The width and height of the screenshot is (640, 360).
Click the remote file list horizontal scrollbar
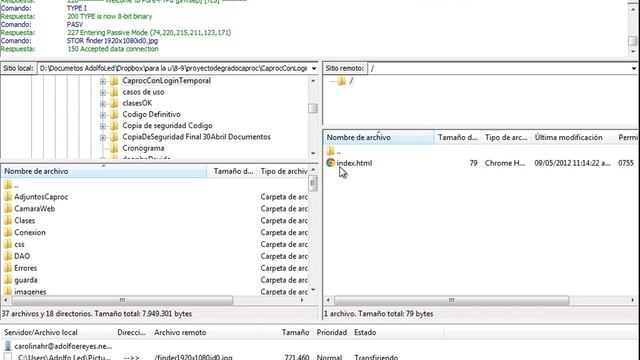click(x=451, y=300)
